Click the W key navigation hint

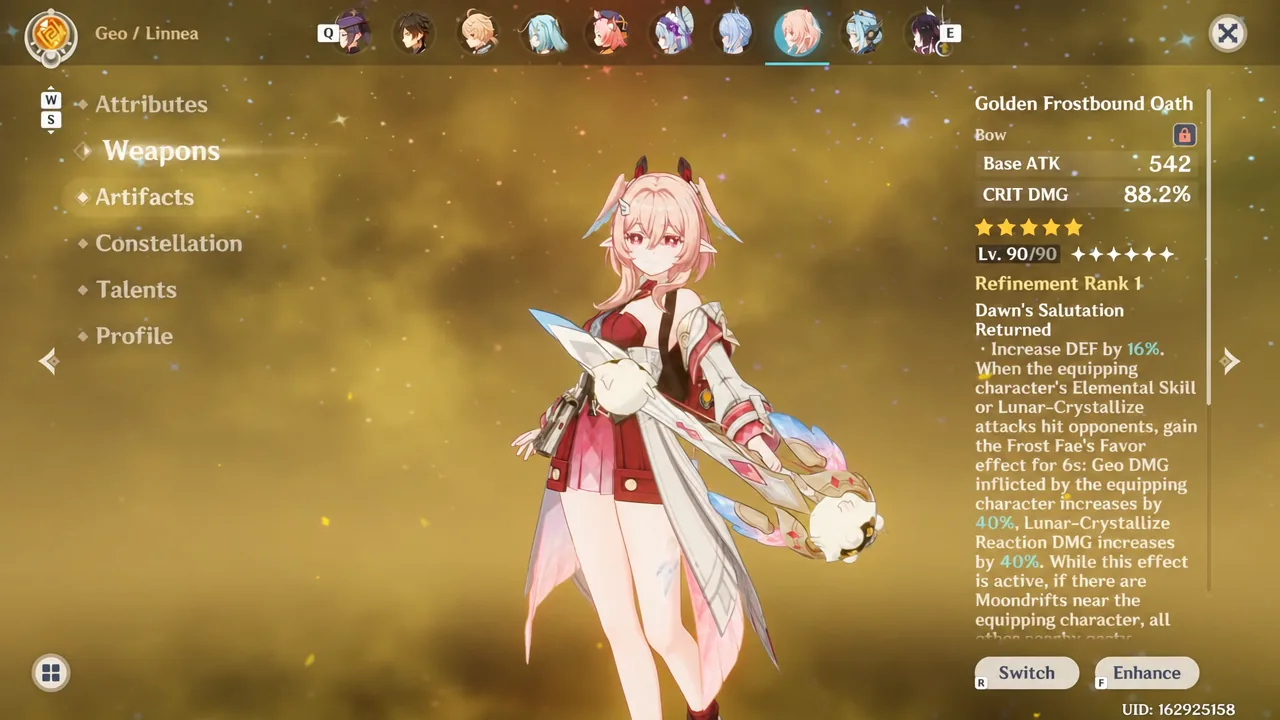[x=51, y=100]
